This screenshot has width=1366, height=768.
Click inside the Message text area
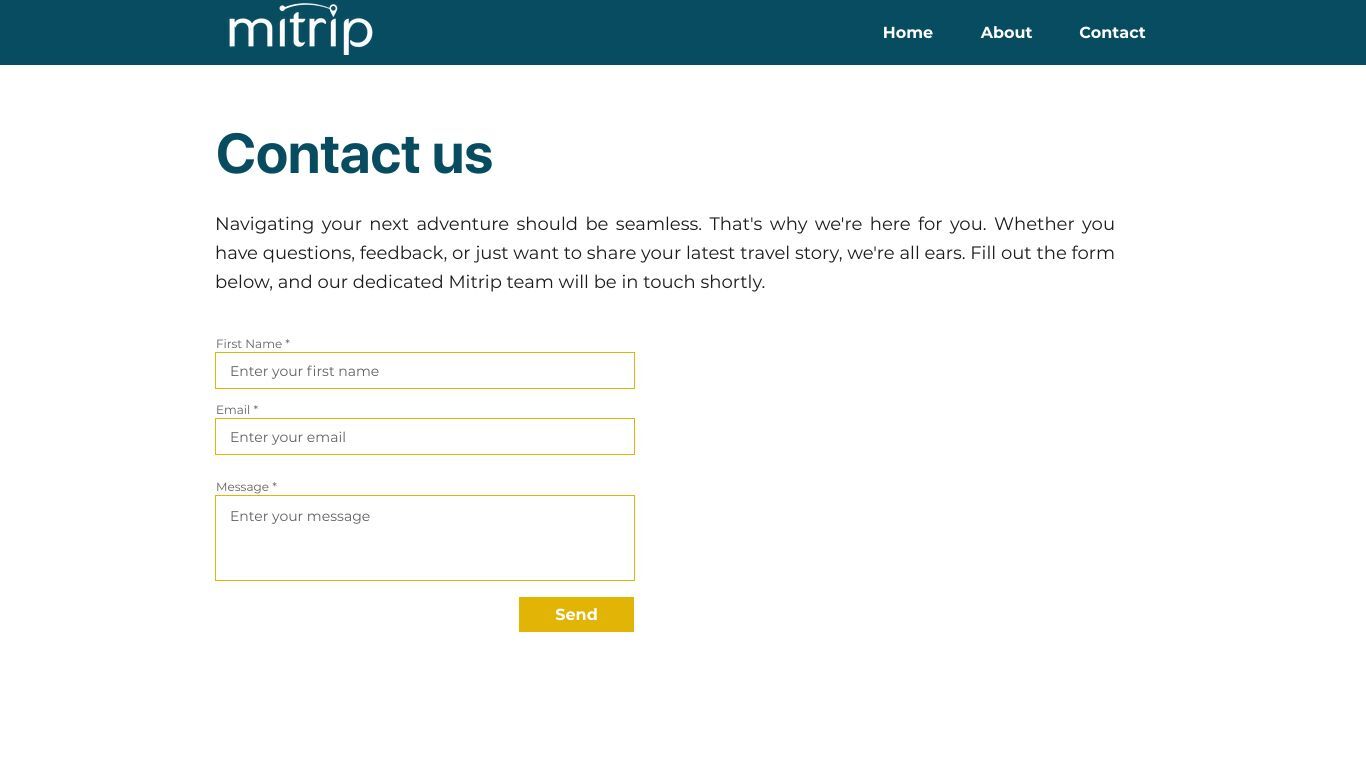[x=425, y=538]
